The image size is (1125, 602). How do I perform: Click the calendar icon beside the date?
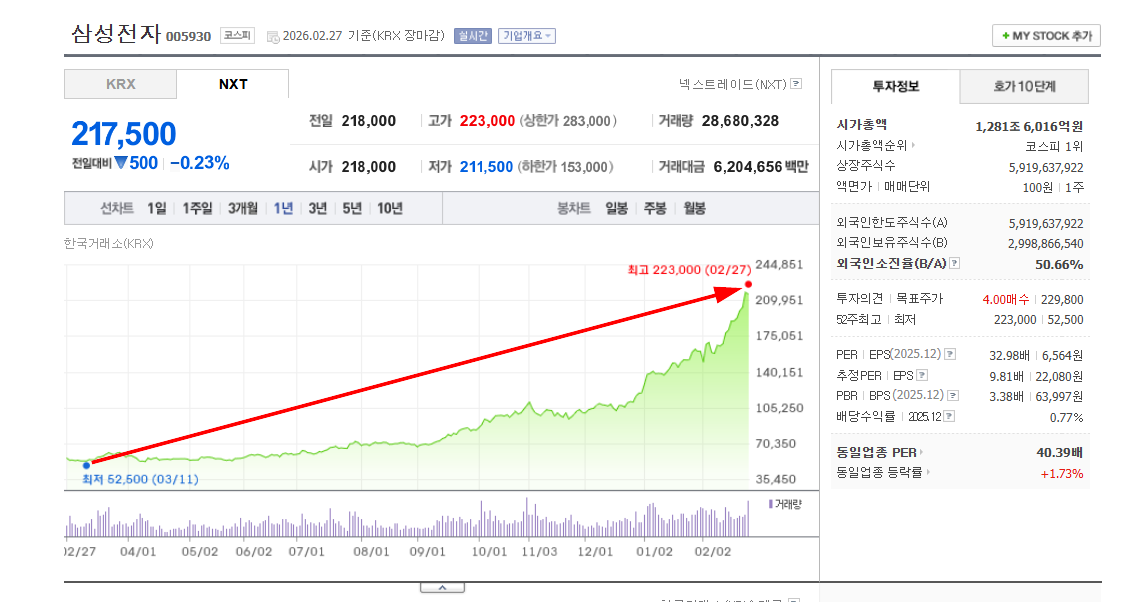point(273,37)
